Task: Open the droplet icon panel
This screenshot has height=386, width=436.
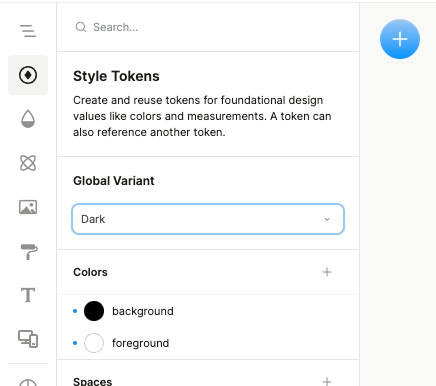Action: [28, 119]
